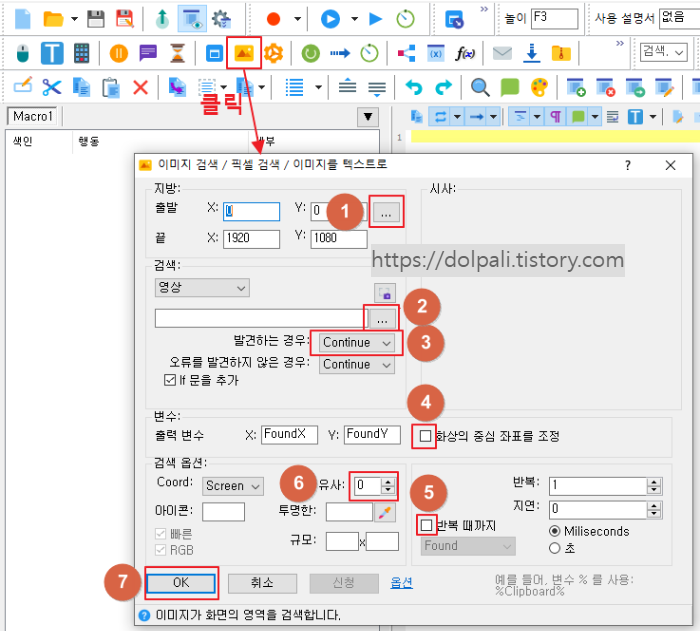Open the open-folder dropdown arrow
The image size is (700, 631).
pyautogui.click(x=75, y=19)
